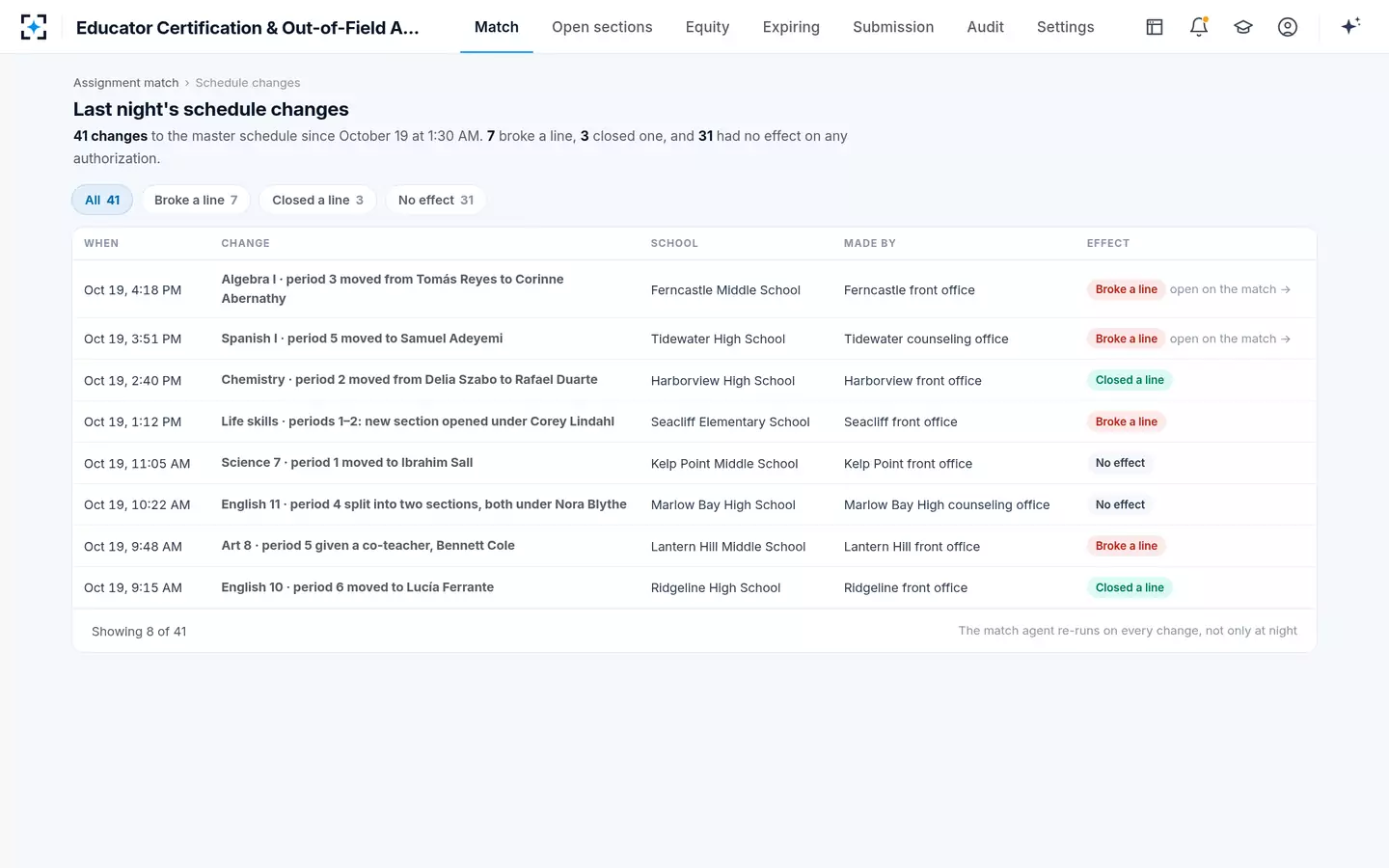Select the All 41 filter chip

point(102,200)
